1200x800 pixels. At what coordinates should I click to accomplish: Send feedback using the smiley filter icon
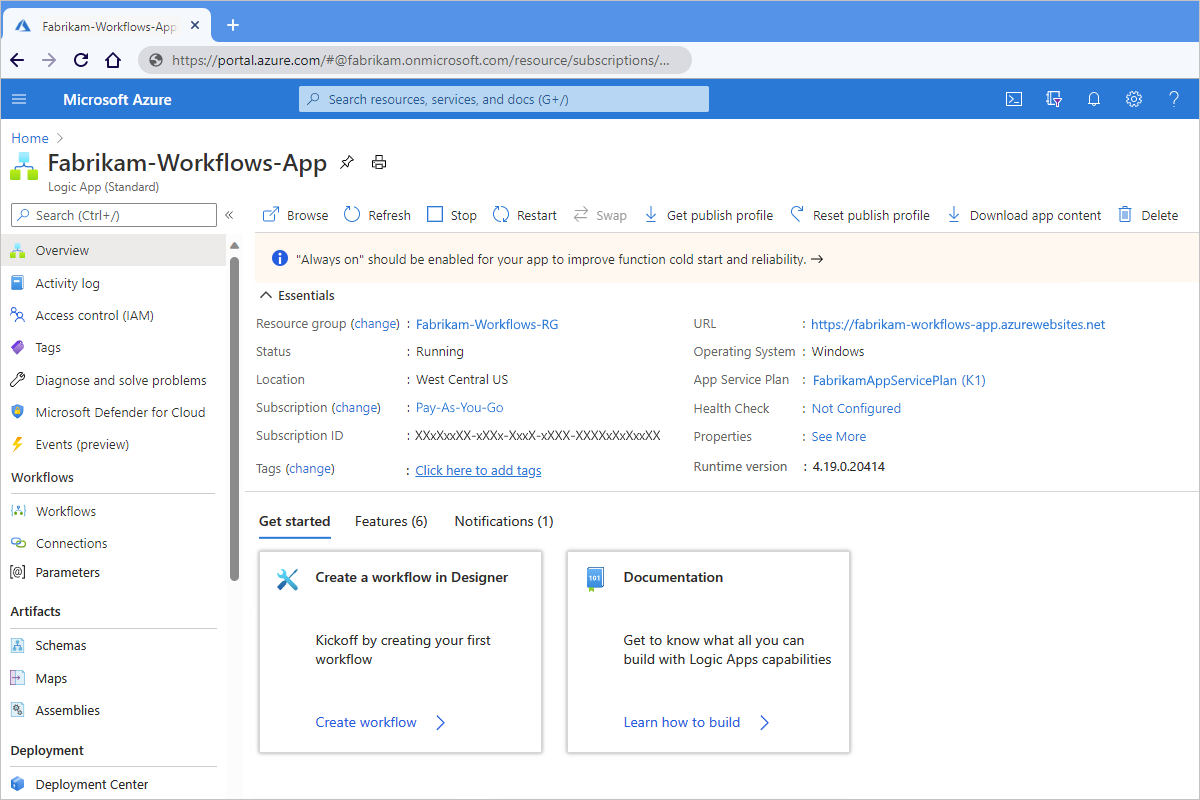[1053, 99]
